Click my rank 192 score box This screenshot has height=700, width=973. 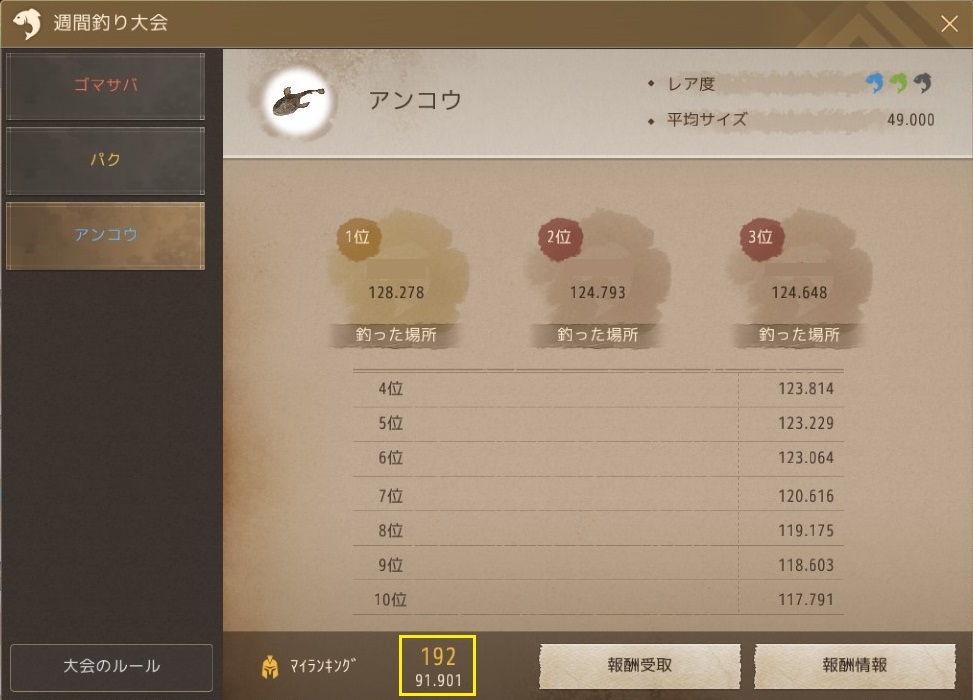click(x=437, y=666)
